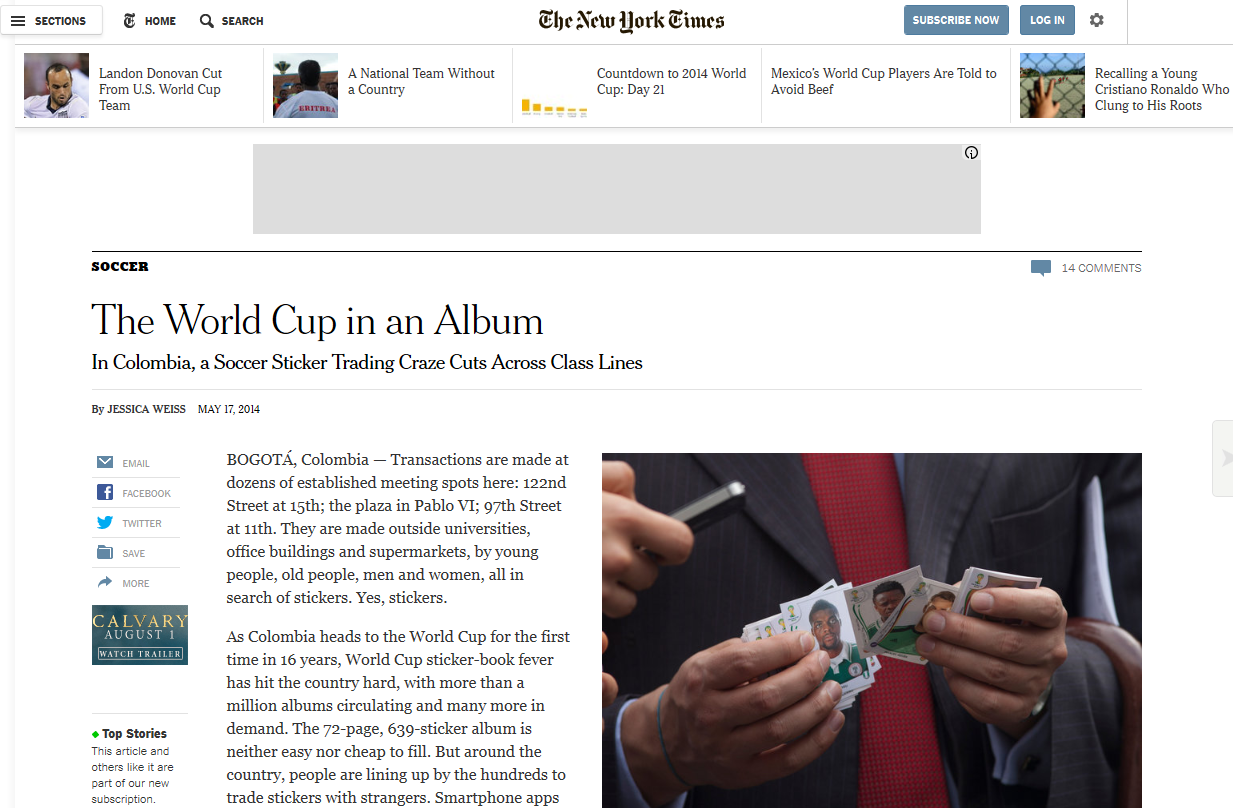Image resolution: width=1233 pixels, height=808 pixels.
Task: Click the Home T logo icon
Action: [x=130, y=20]
